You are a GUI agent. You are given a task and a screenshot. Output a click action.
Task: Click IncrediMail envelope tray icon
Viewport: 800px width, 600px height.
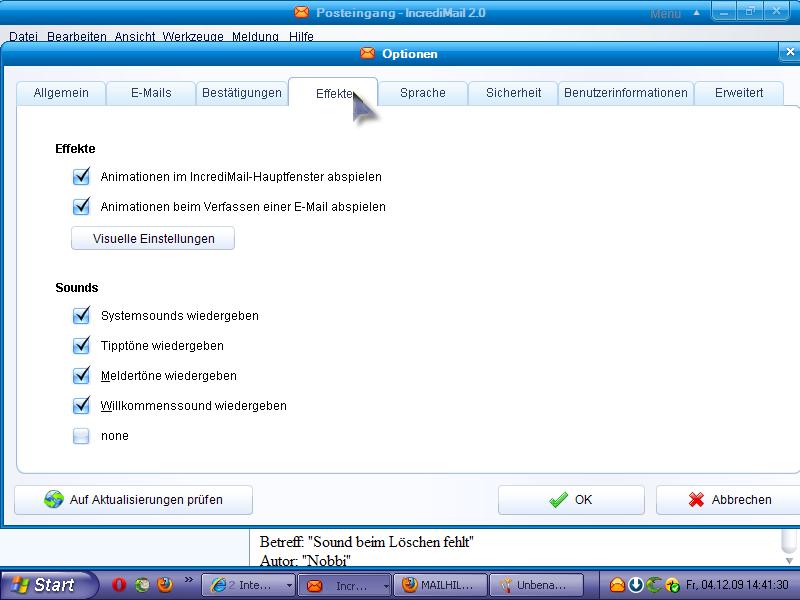pos(617,585)
